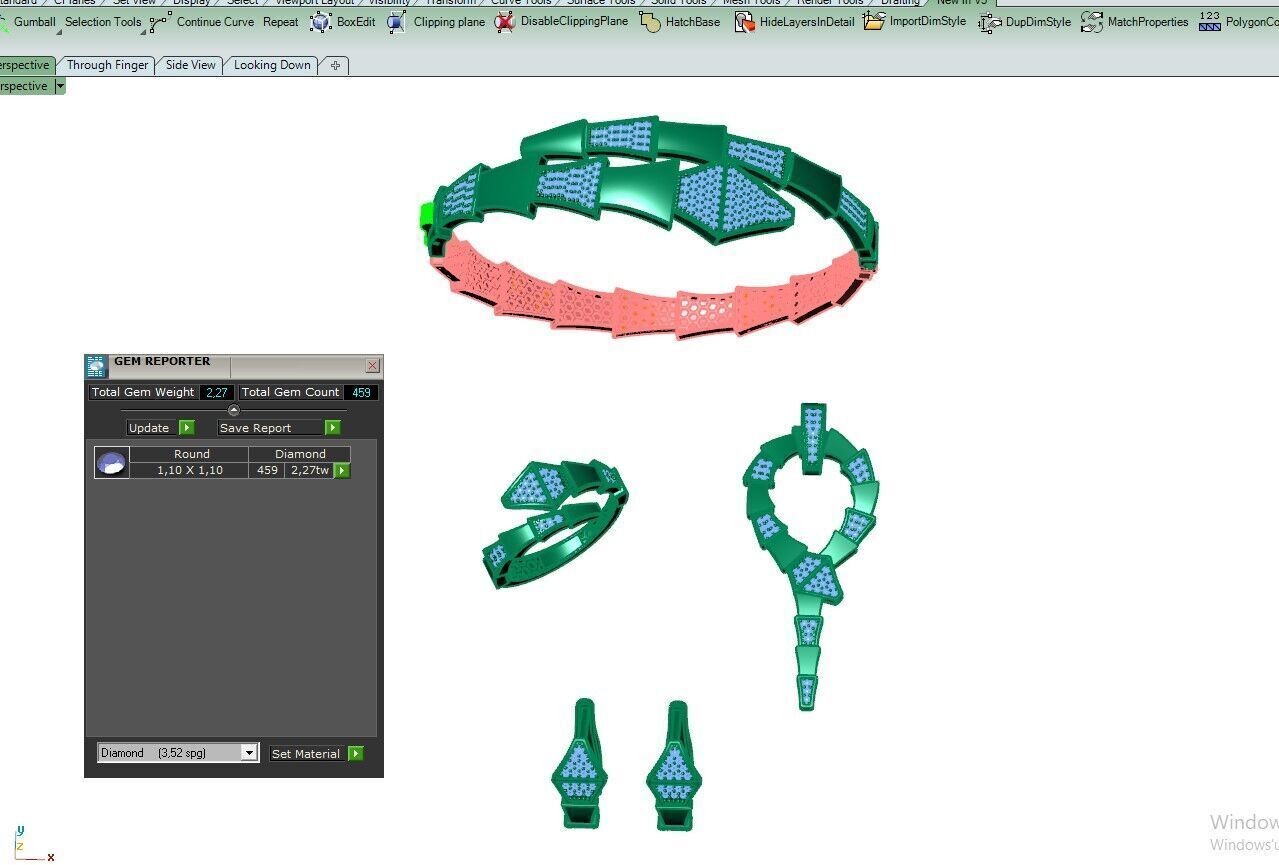The width and height of the screenshot is (1279, 865).
Task: Click the "1,10 X 1,10" size cell
Action: [189, 470]
